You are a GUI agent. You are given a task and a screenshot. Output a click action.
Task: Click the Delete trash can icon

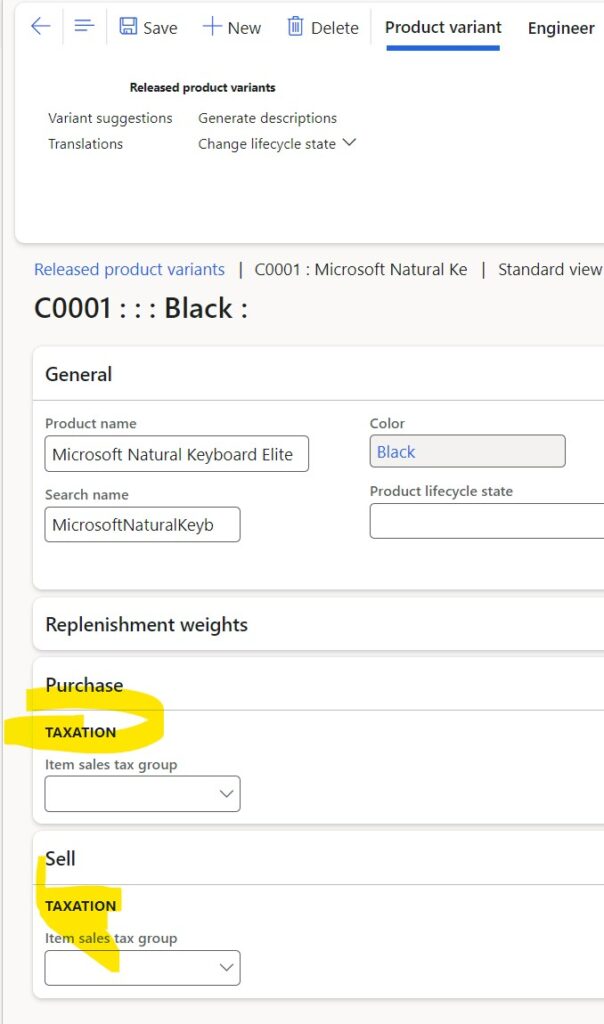[295, 27]
